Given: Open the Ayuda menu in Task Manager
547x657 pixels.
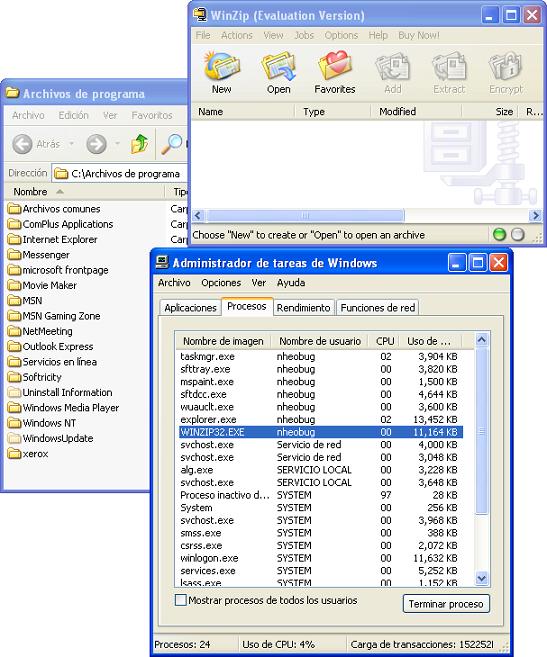Looking at the screenshot, I should [x=290, y=283].
